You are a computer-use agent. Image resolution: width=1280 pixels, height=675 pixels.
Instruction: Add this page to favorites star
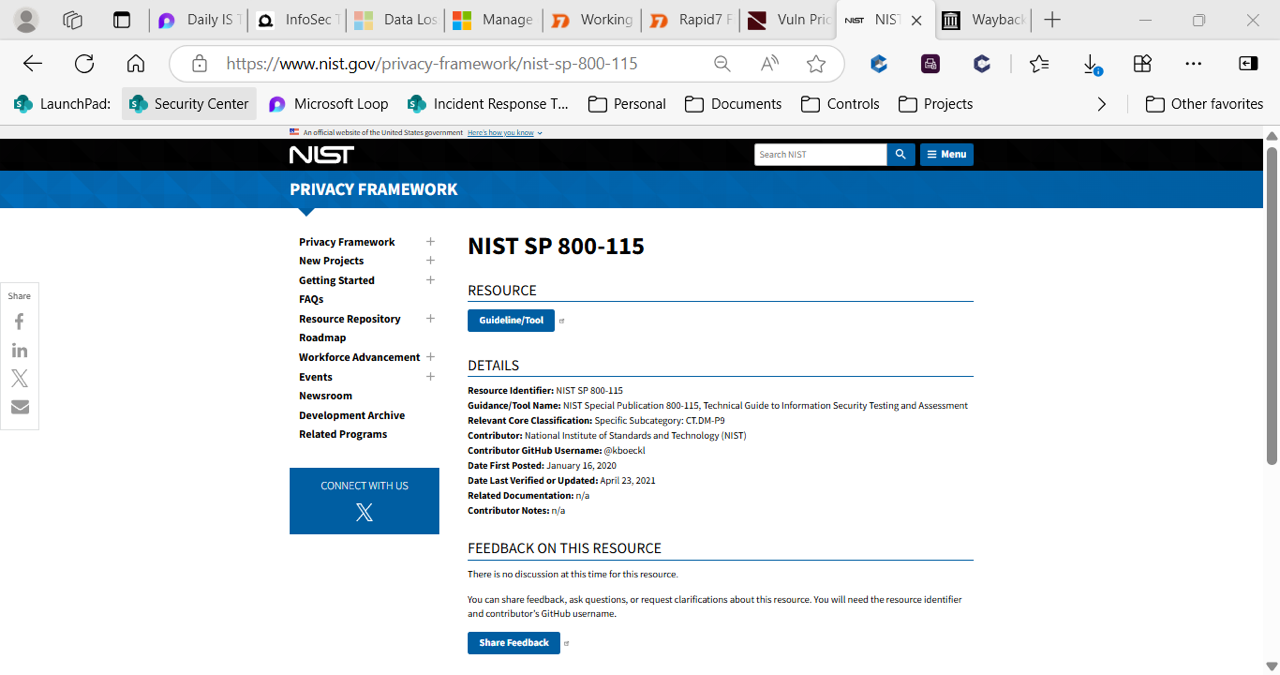[x=816, y=64]
